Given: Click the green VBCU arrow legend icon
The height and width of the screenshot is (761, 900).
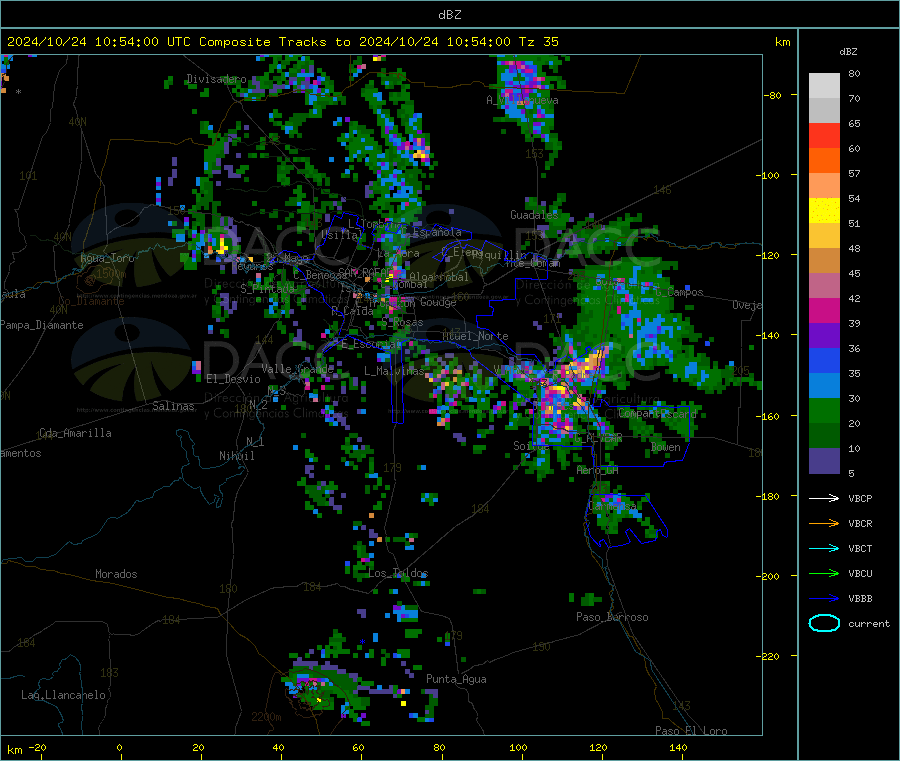Looking at the screenshot, I should [x=824, y=573].
